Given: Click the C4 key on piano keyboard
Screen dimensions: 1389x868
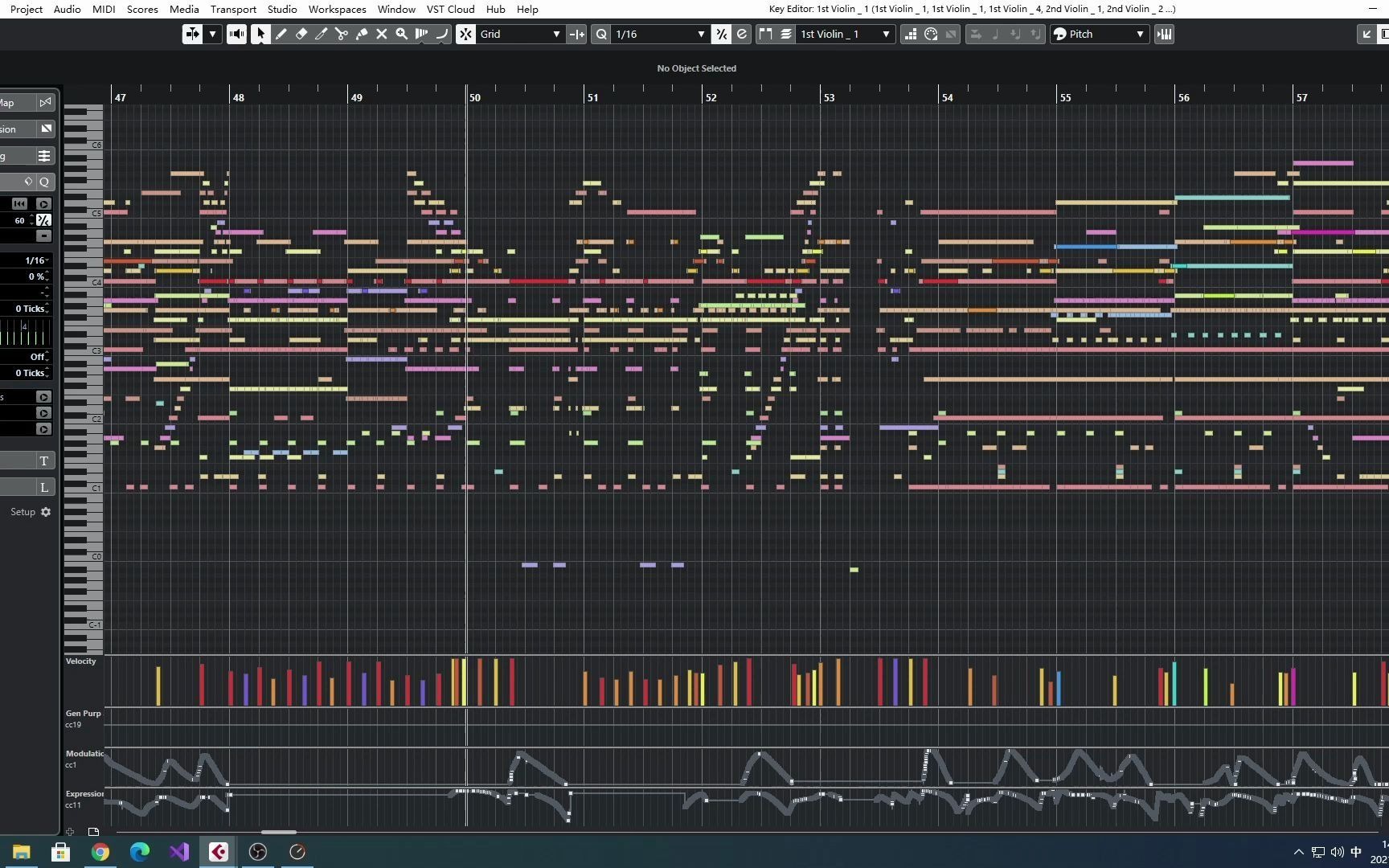Looking at the screenshot, I should (x=84, y=282).
